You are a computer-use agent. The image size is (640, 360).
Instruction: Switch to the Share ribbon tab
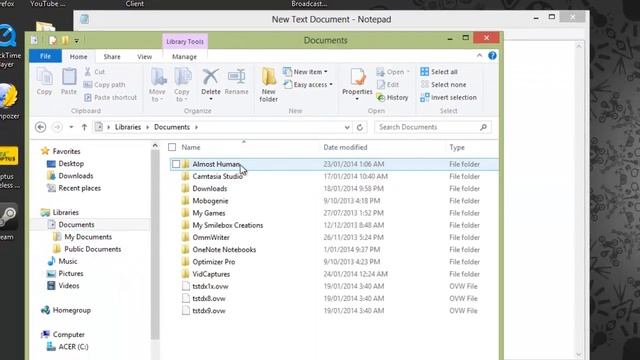click(x=112, y=57)
